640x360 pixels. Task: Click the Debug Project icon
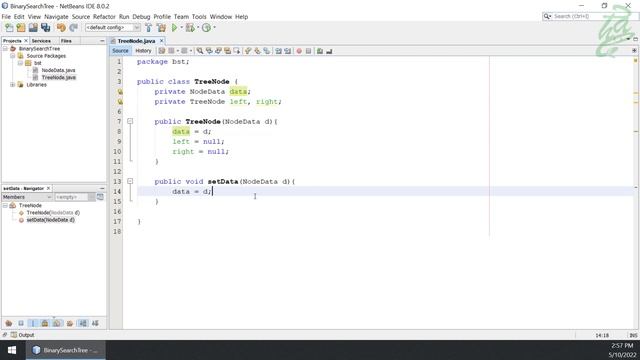coord(190,28)
